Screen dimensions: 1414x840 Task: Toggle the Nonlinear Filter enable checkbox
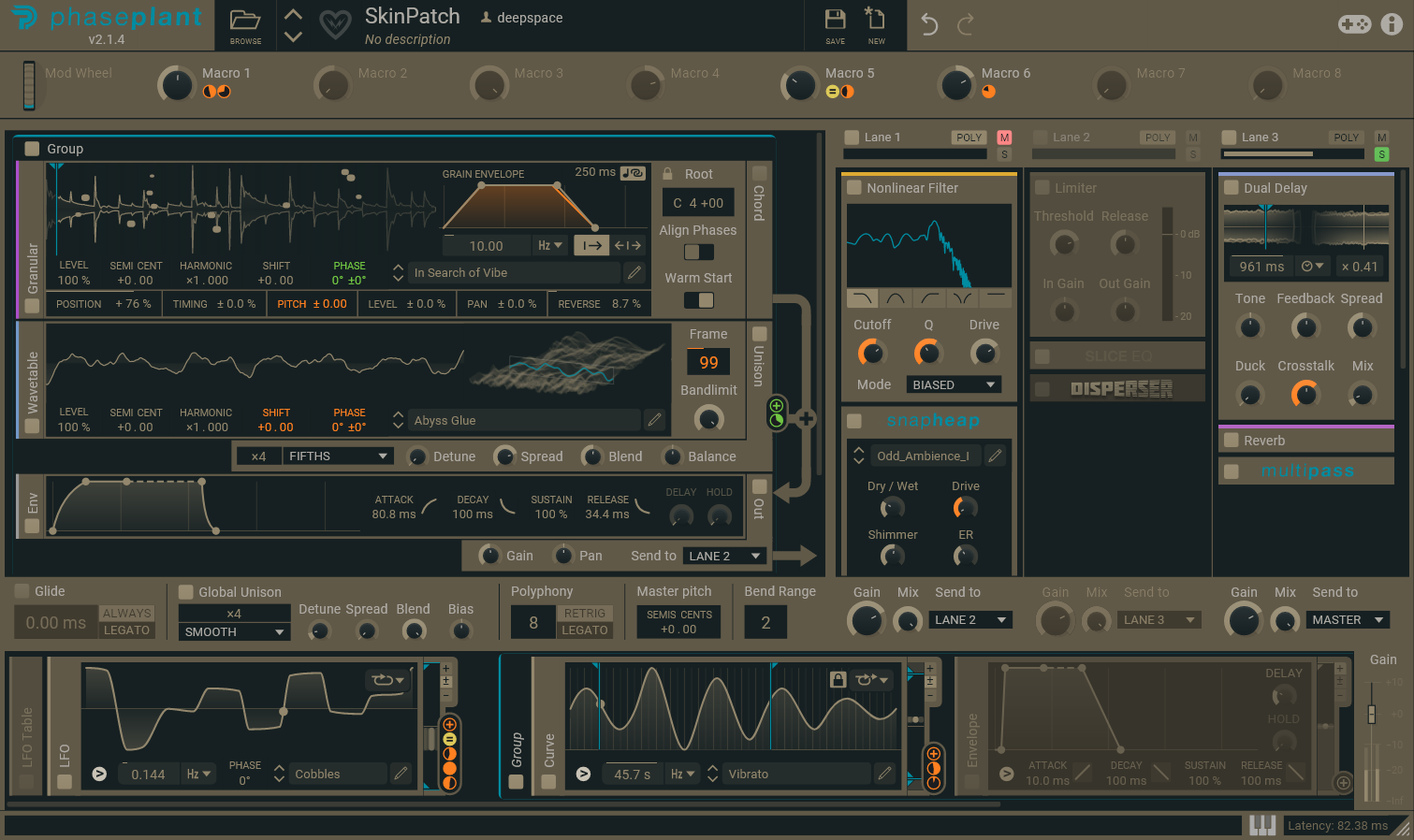854,188
